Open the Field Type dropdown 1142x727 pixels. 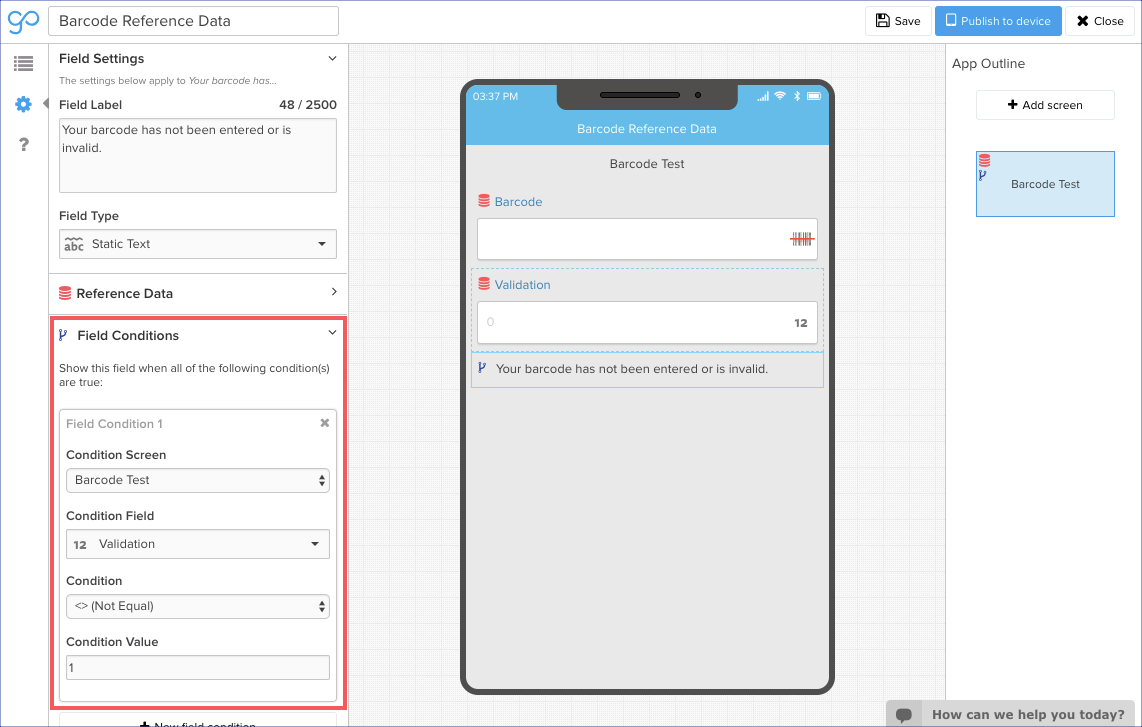coord(198,244)
